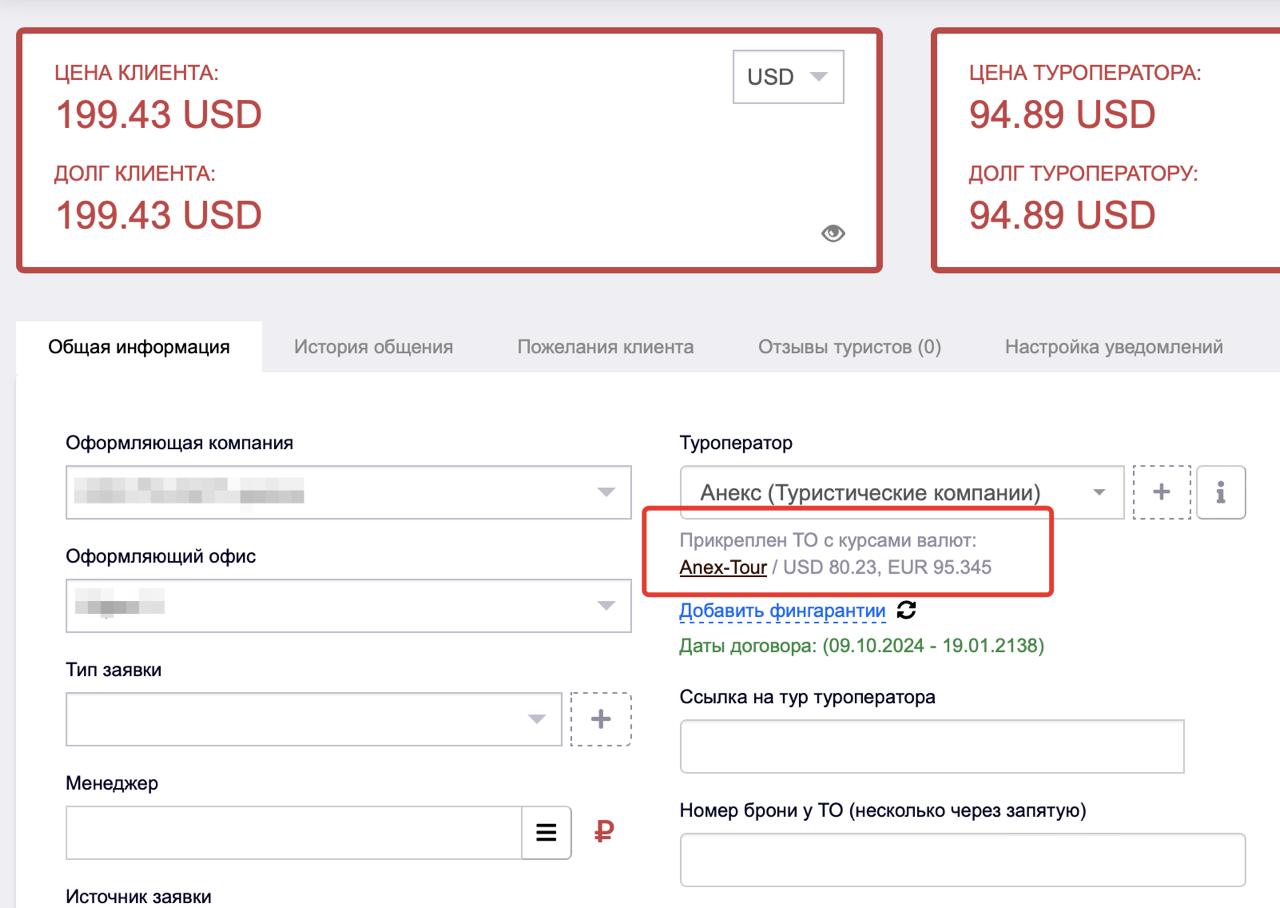Open the Туроператор Анекс dropdown
This screenshot has width=1280, height=908.
pos(901,492)
